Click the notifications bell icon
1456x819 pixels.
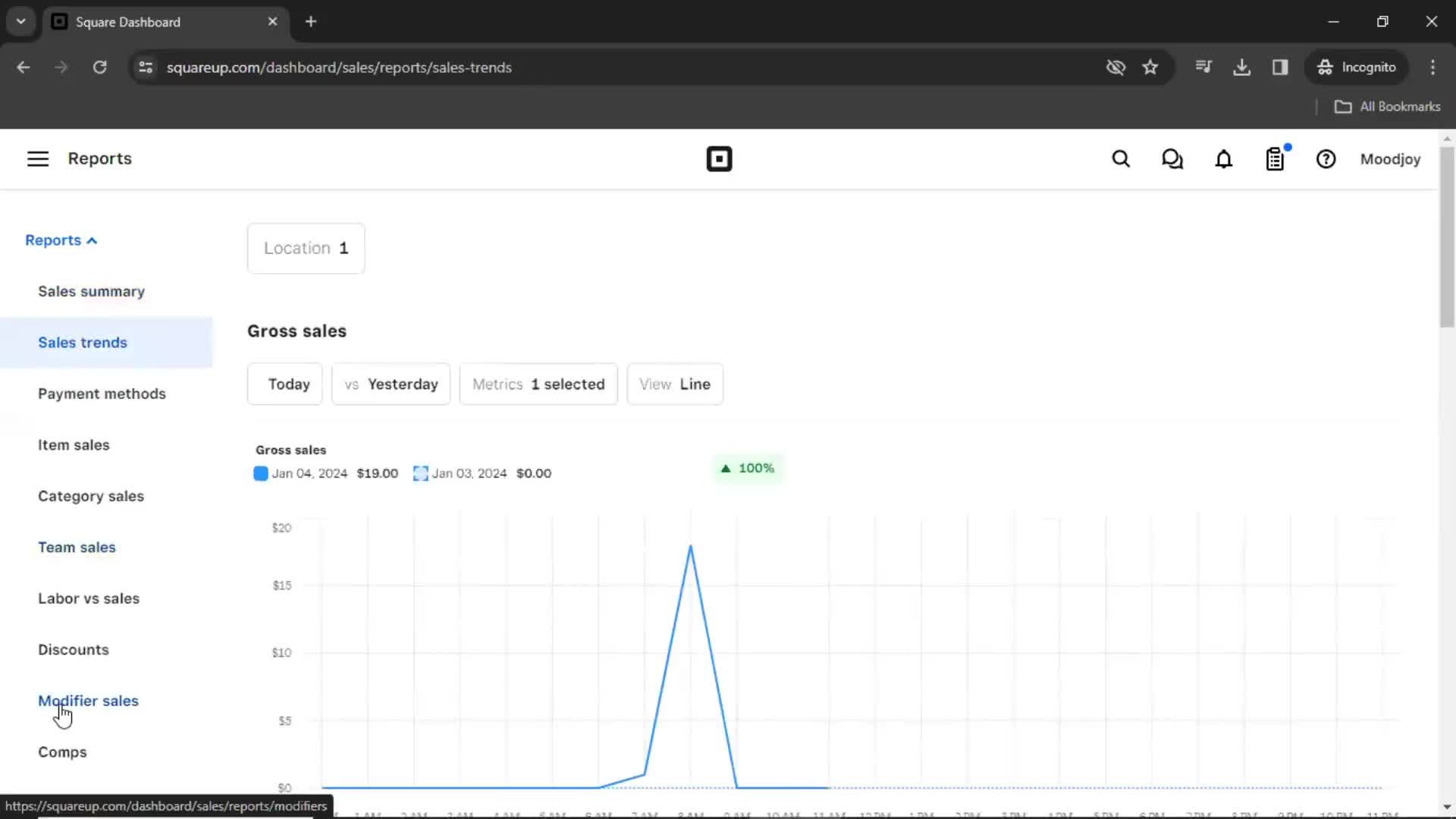[x=1223, y=159]
